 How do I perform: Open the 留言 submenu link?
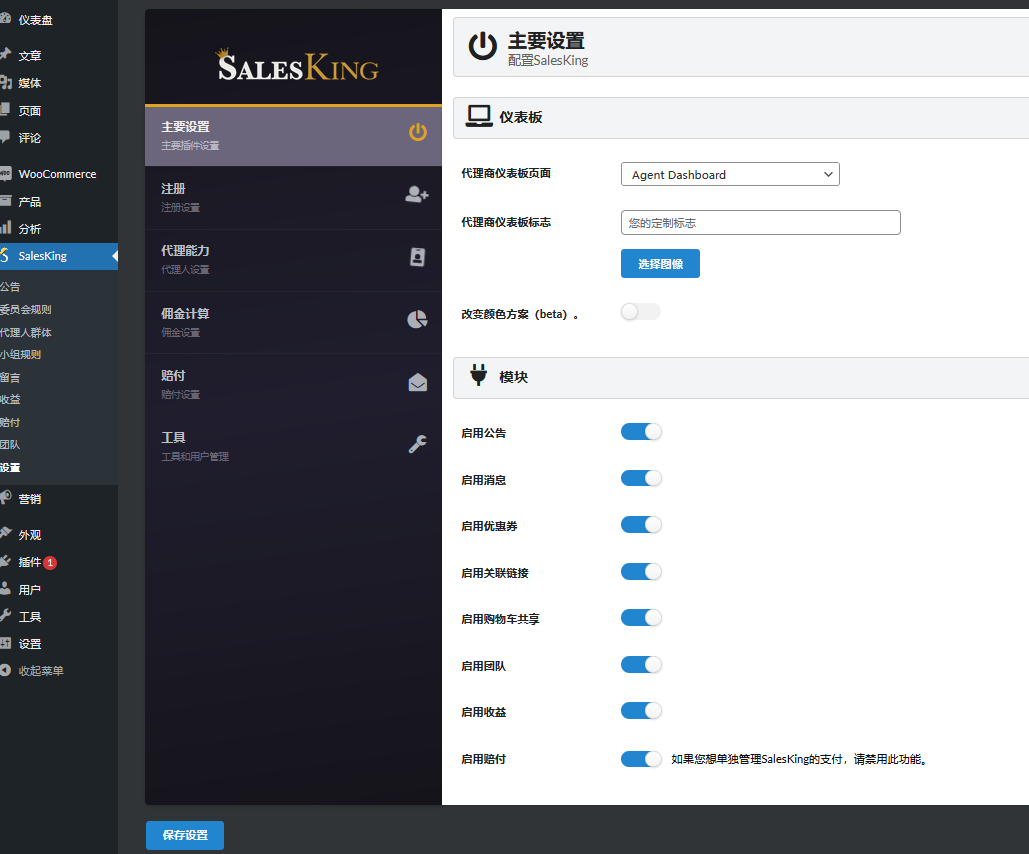[x=10, y=377]
